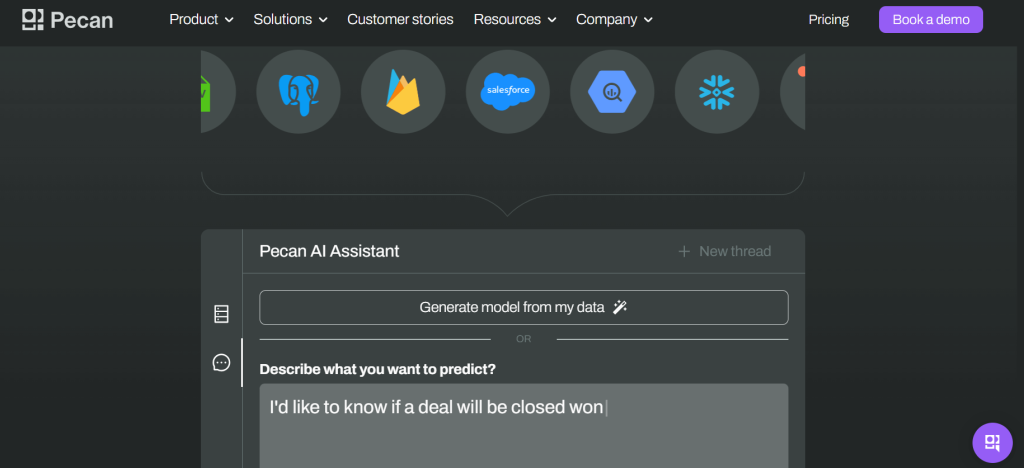Expand the Company dropdown menu
The height and width of the screenshot is (468, 1024).
[x=614, y=20]
